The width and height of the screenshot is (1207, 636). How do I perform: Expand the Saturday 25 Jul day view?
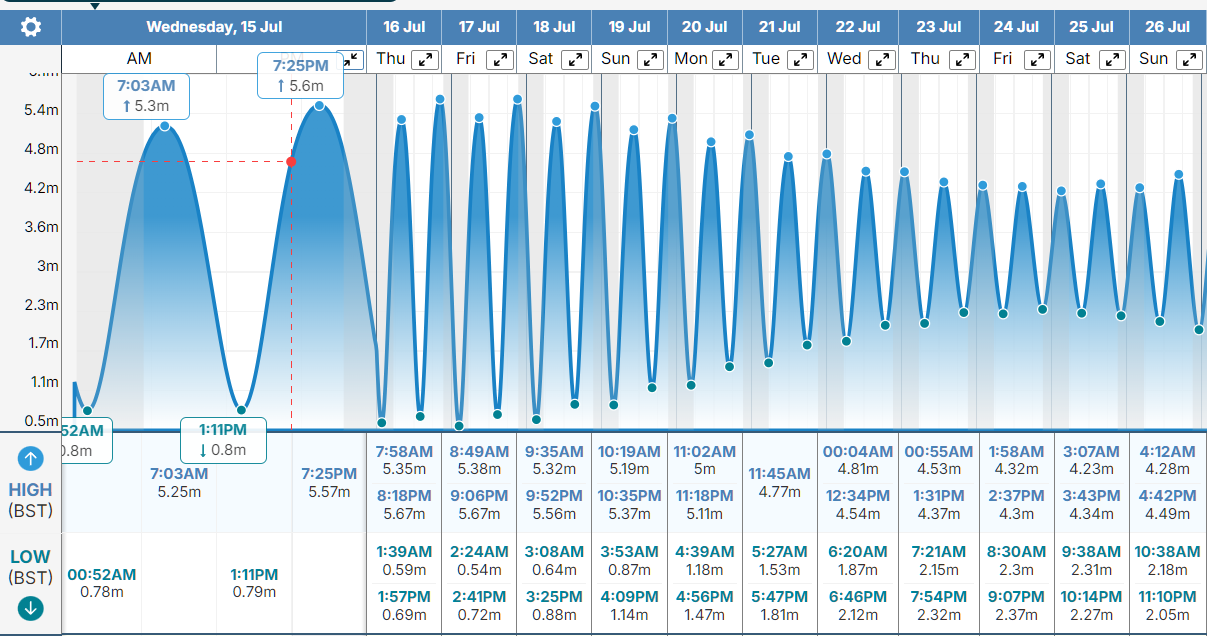(1112, 59)
